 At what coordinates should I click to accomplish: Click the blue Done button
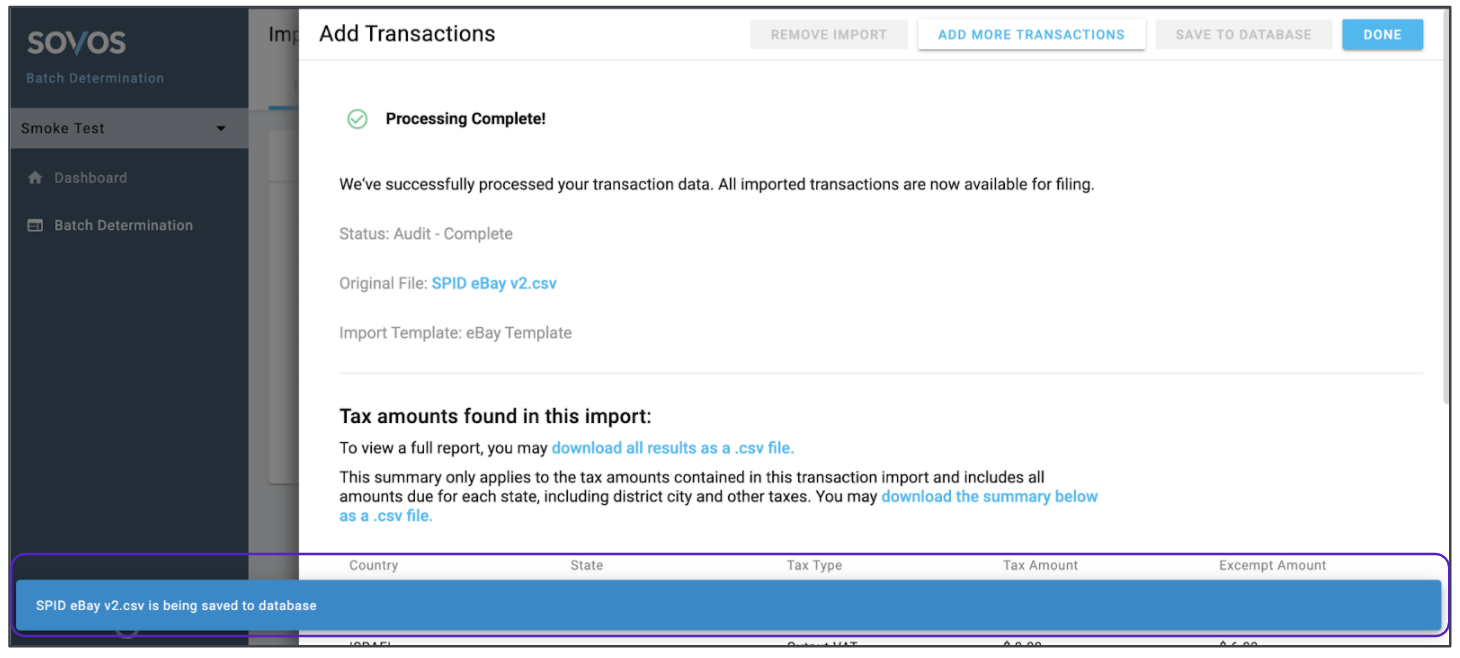(1382, 35)
